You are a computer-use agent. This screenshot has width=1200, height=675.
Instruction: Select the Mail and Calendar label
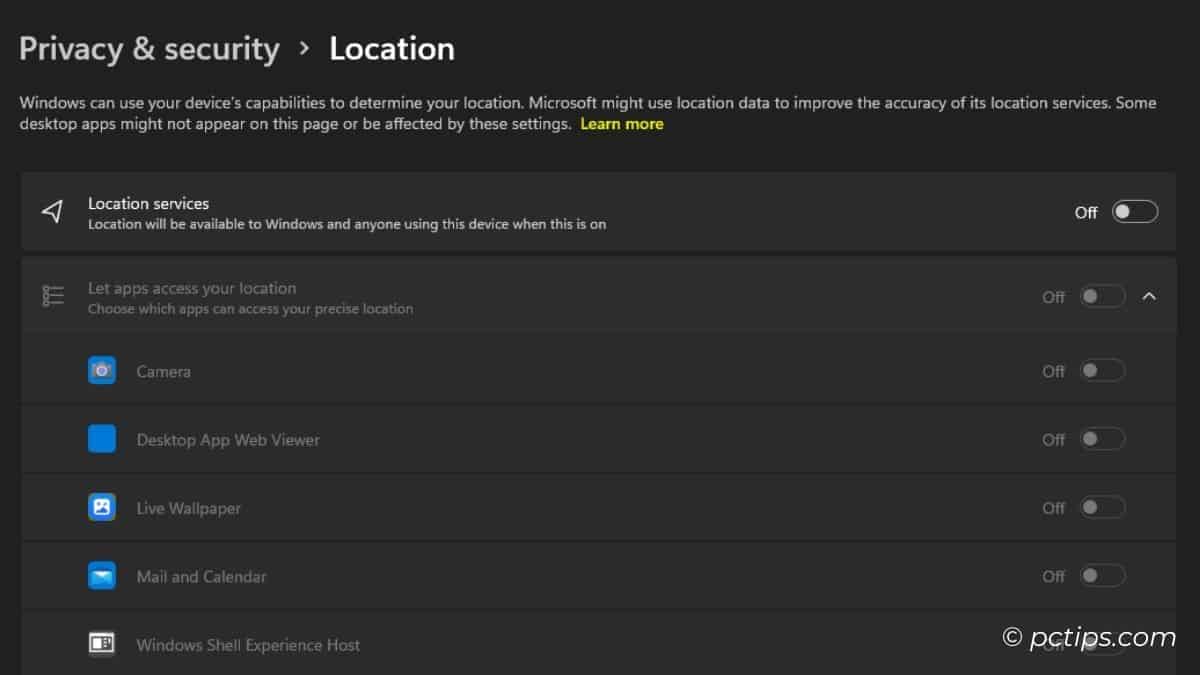pyautogui.click(x=201, y=577)
